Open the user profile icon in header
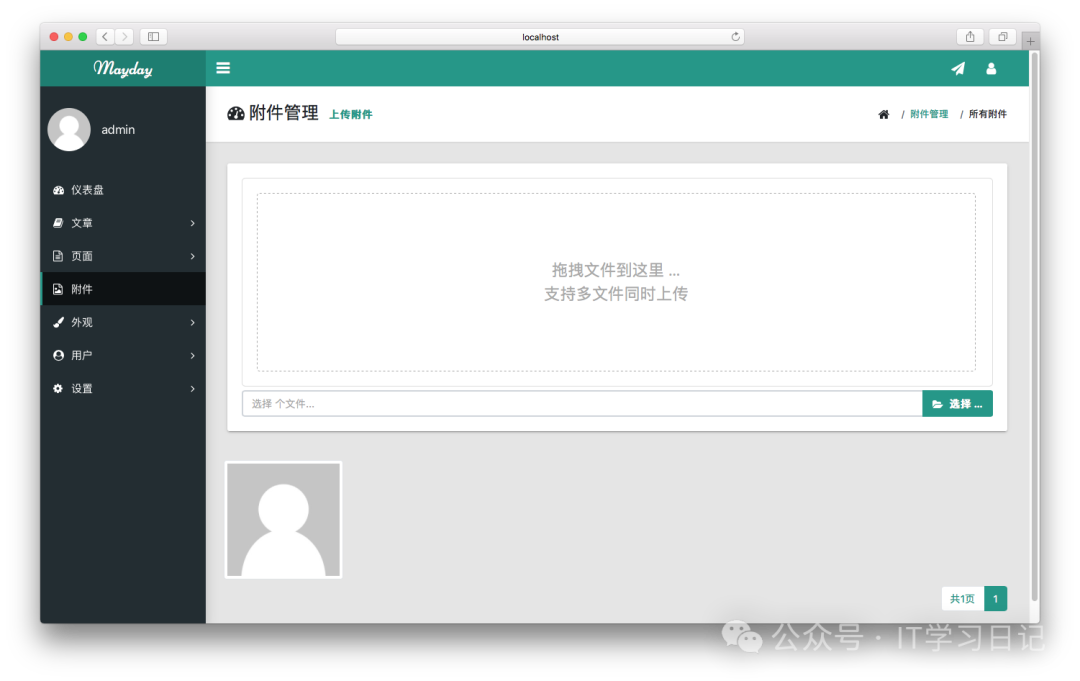Image resolution: width=1080 pixels, height=681 pixels. 991,68
